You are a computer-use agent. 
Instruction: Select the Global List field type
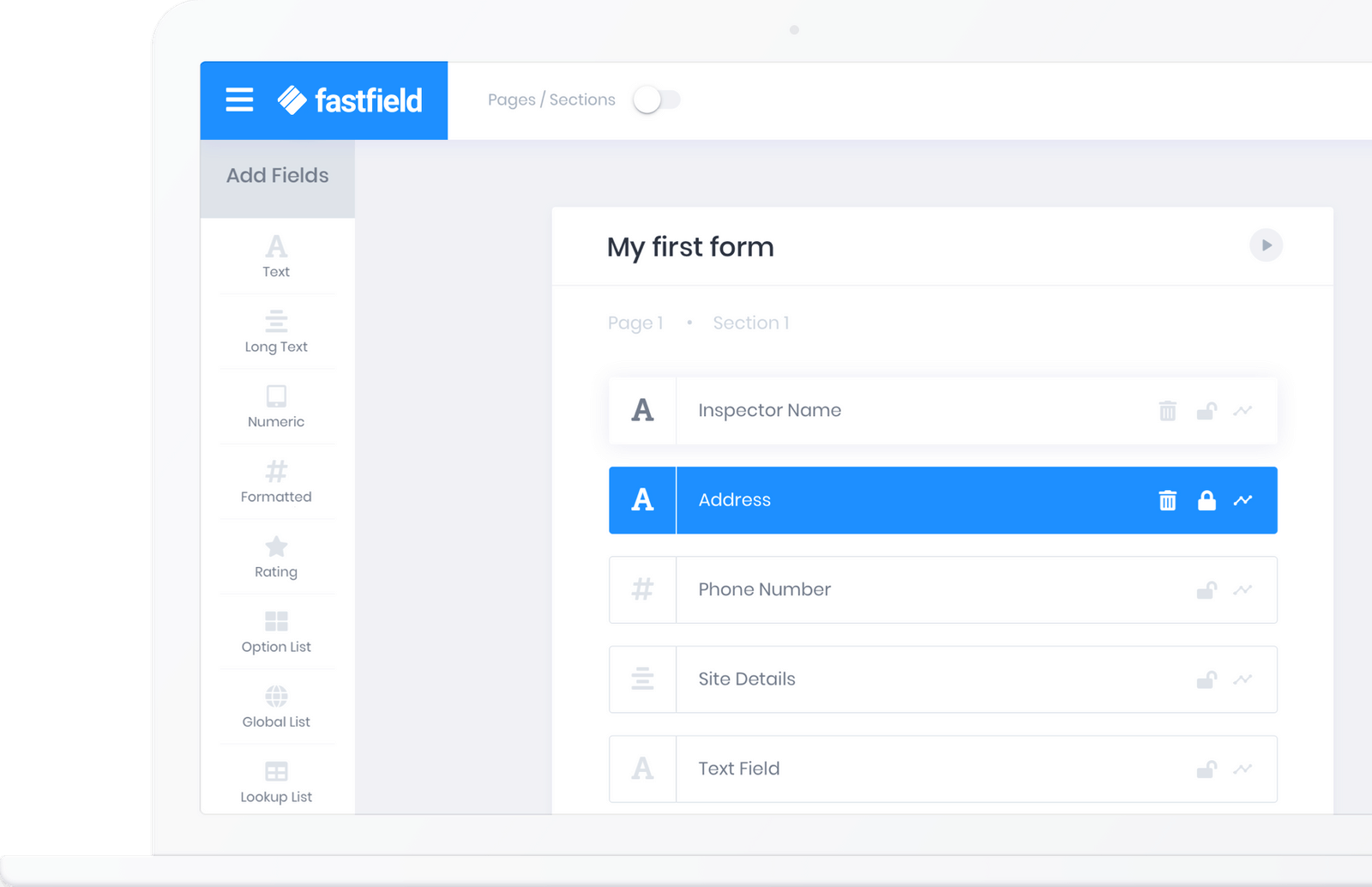click(x=275, y=706)
